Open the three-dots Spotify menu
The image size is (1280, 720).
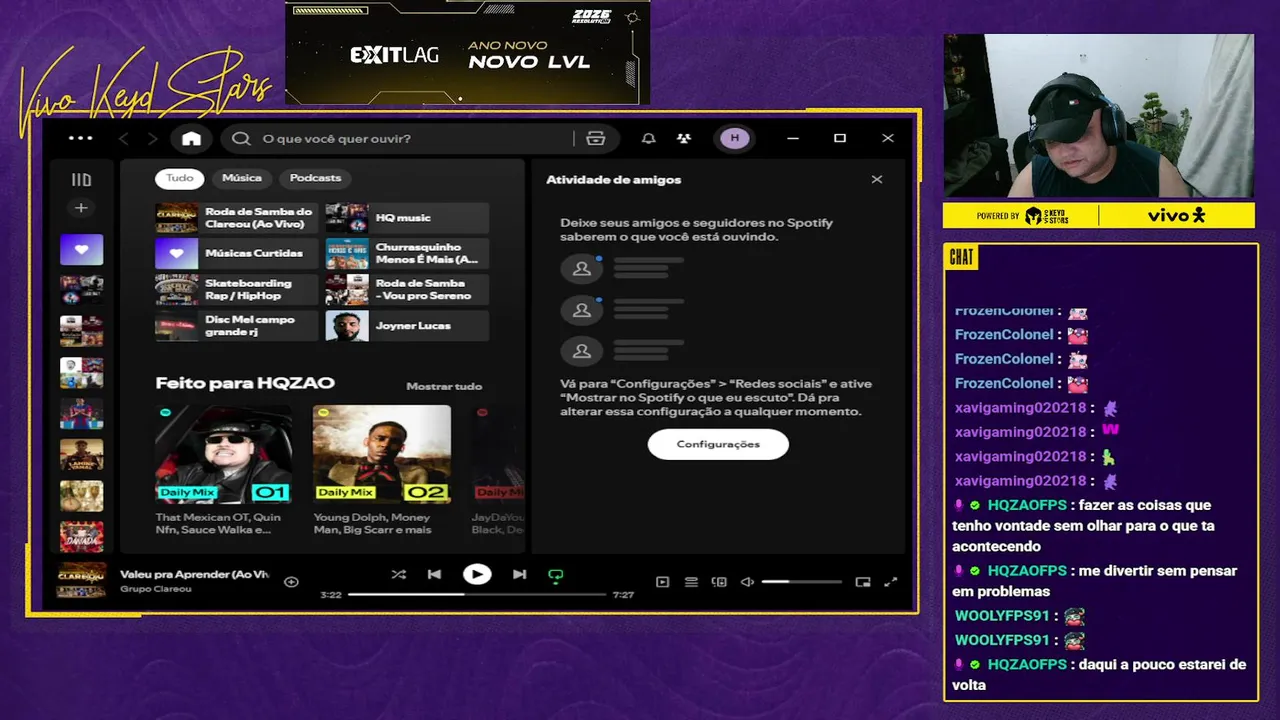[x=80, y=138]
